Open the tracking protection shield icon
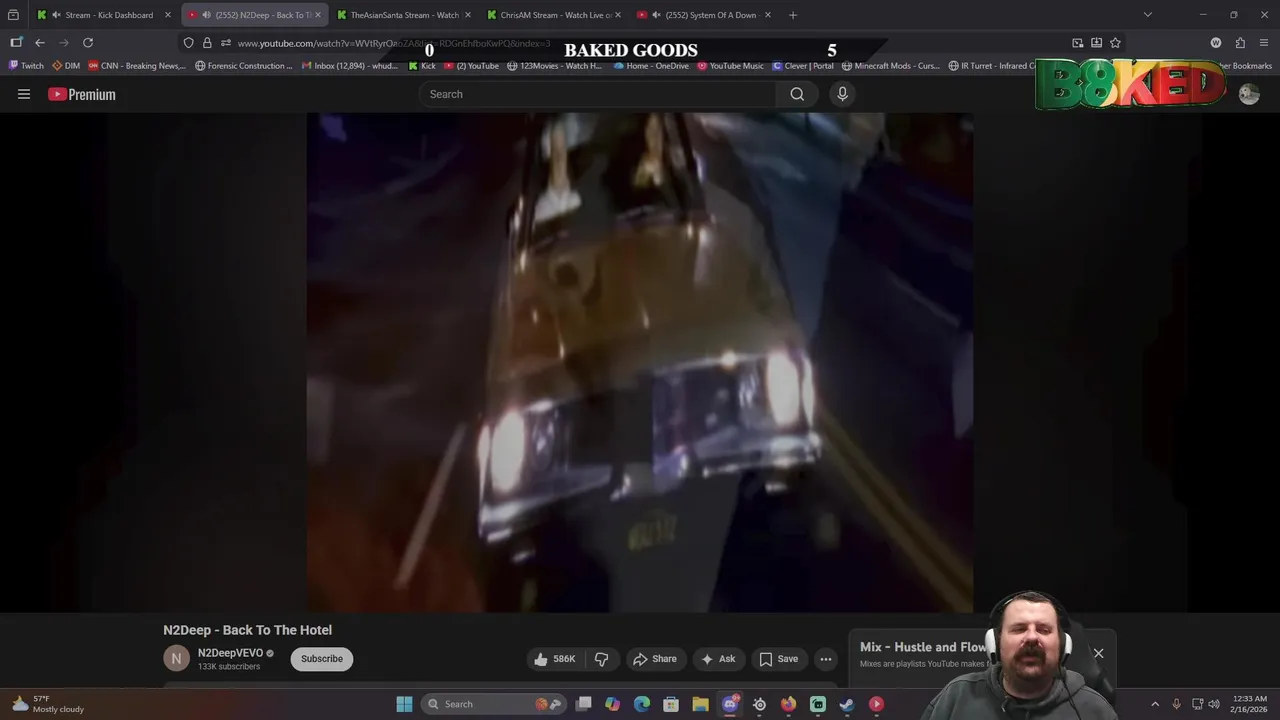Screen dimensions: 1280x720 coord(188,43)
